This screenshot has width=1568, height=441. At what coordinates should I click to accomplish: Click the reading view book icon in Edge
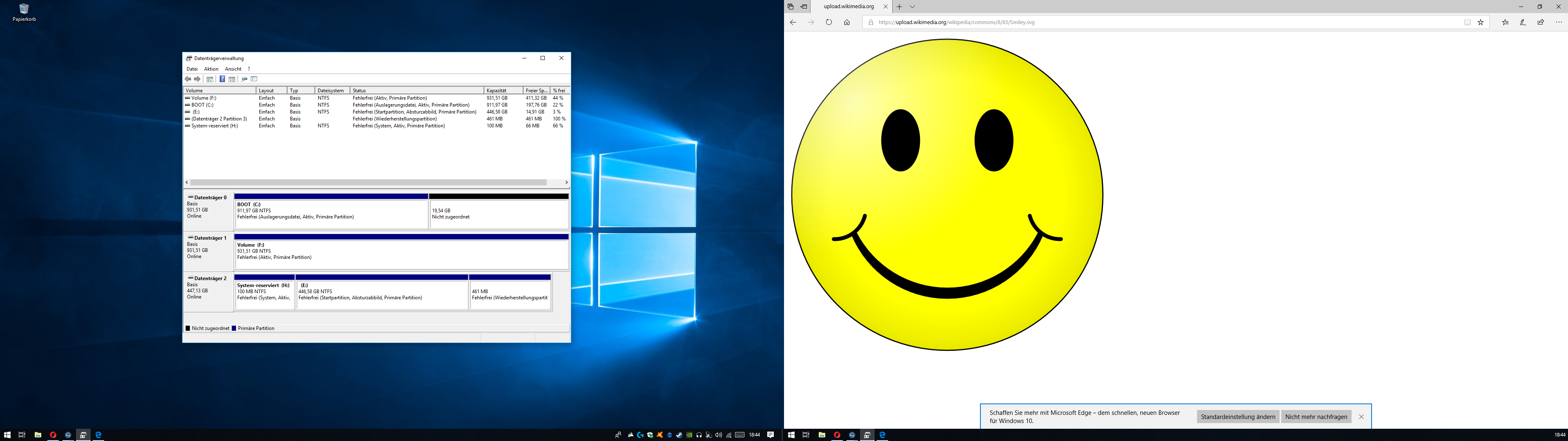click(1468, 22)
